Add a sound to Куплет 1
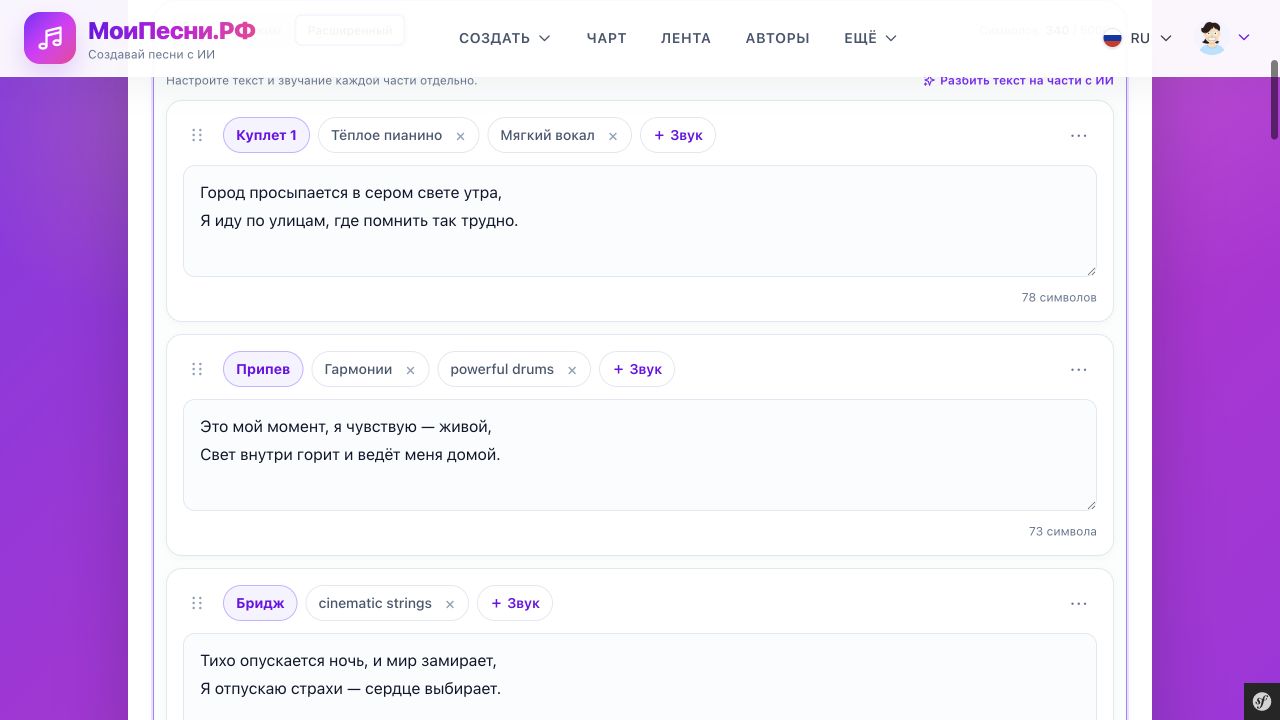This screenshot has width=1280, height=720. click(678, 135)
